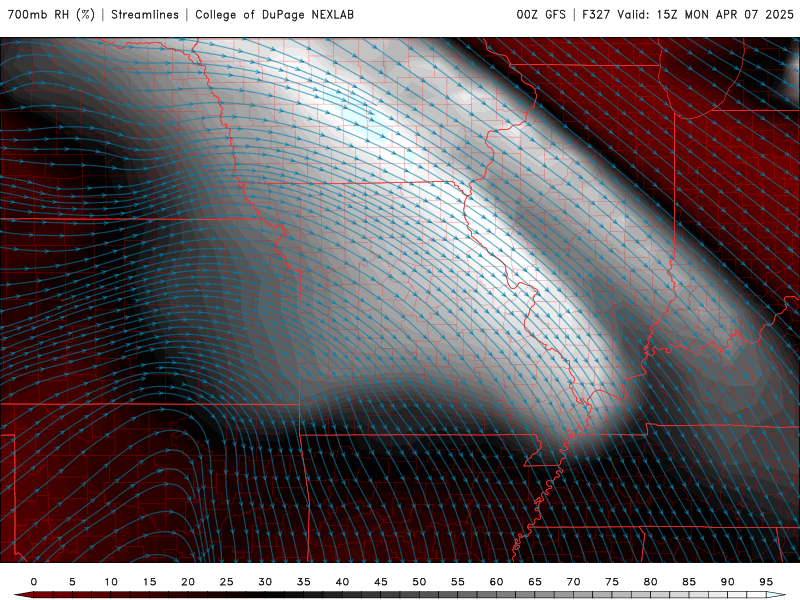The height and width of the screenshot is (600, 800).
Task: Click the "85" scale value
Action: pos(689,582)
